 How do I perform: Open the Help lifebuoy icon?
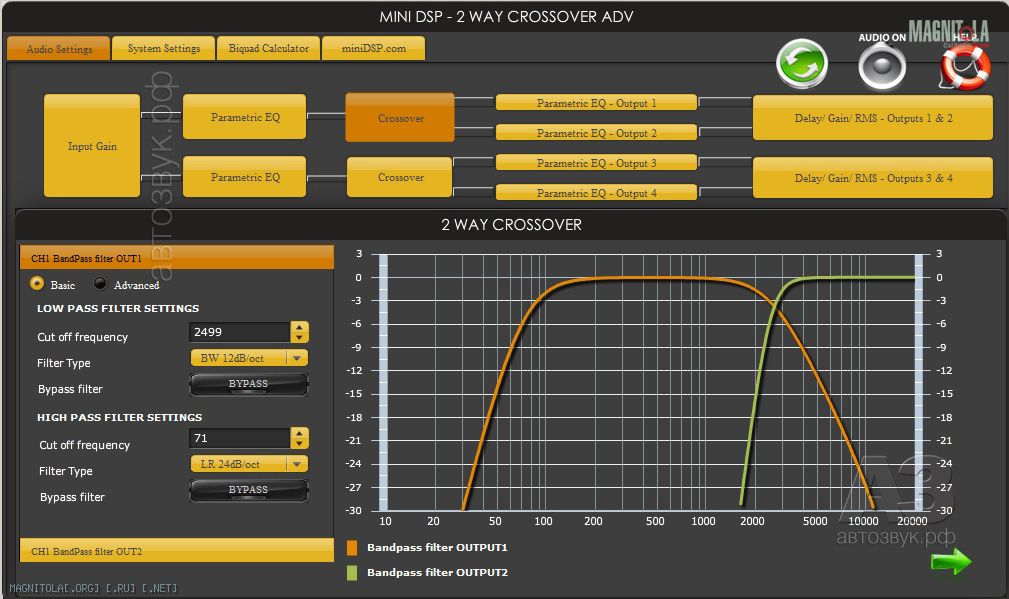pos(965,67)
